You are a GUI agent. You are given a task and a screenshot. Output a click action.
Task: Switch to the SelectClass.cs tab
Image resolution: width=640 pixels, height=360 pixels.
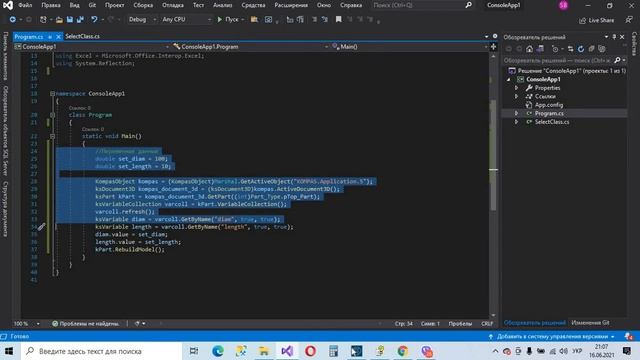pos(82,36)
